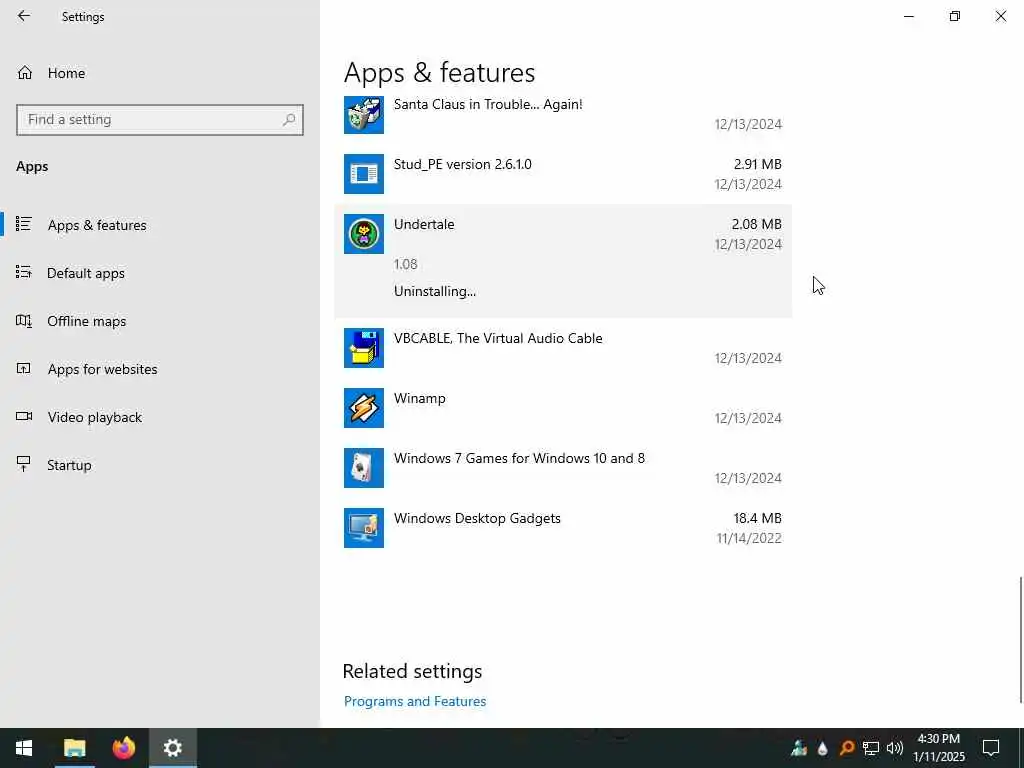Viewport: 1024px width, 768px height.
Task: Open Apps for websites settings
Action: click(160, 369)
